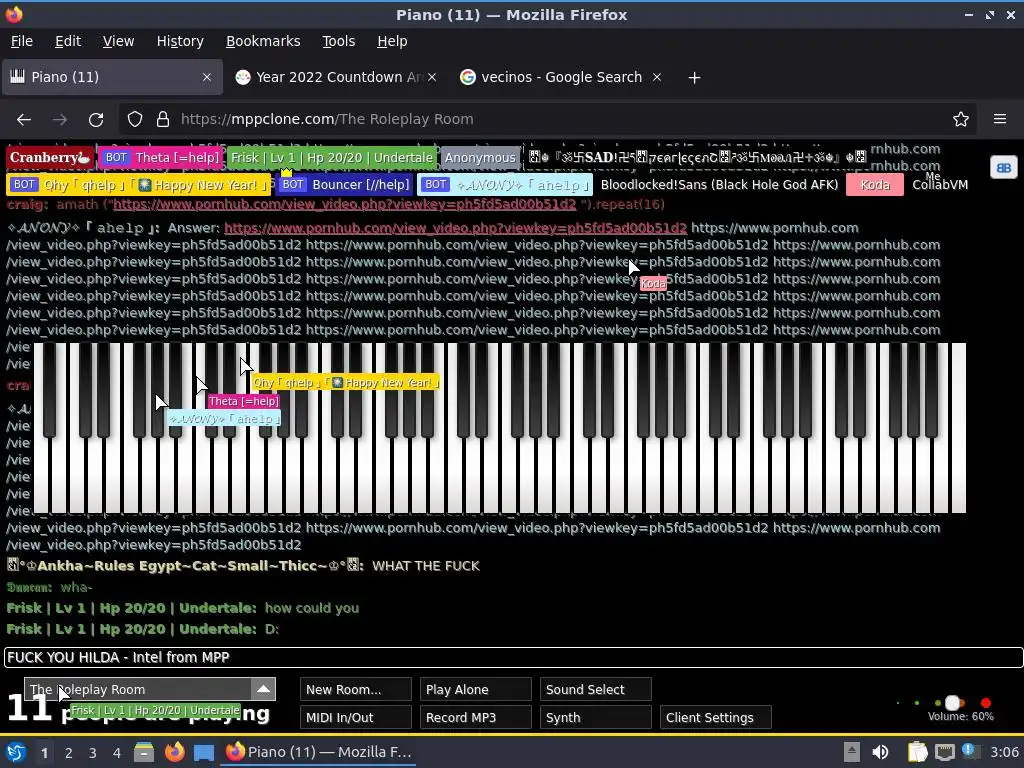This screenshot has width=1024, height=768.
Task: Select Bouncer [//help] bot name tag
Action: [x=344, y=185]
